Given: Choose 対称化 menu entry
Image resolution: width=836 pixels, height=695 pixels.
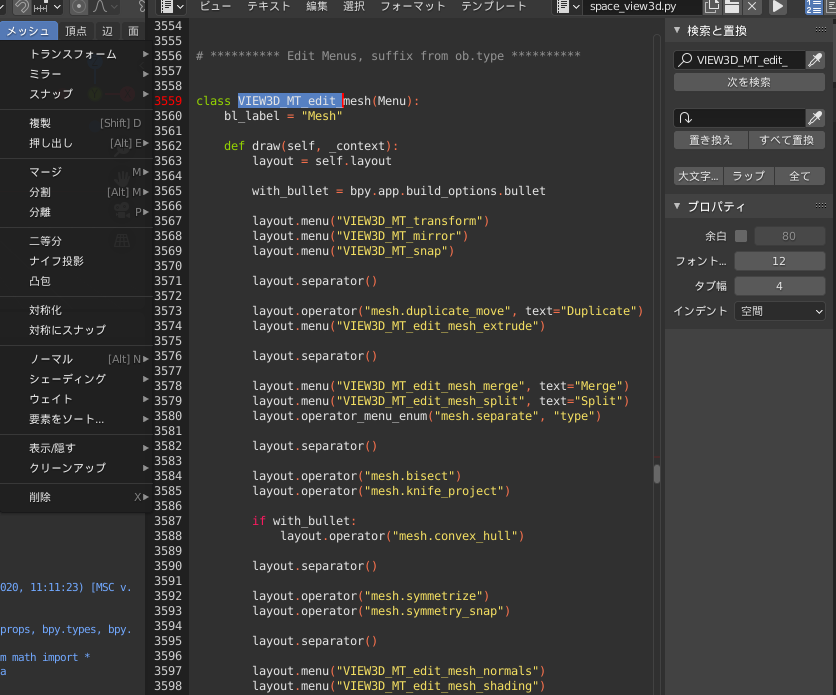Looking at the screenshot, I should (x=76, y=310).
